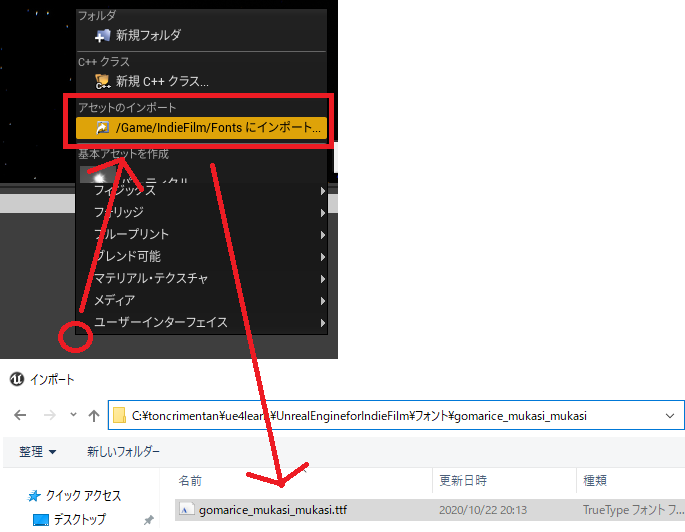The height and width of the screenshot is (532, 685).
Task: Open the 整理 organize dropdown
Action: pos(38,452)
